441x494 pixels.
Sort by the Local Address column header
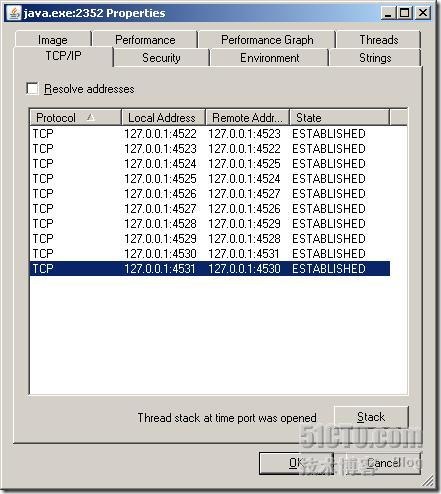[x=163, y=117]
